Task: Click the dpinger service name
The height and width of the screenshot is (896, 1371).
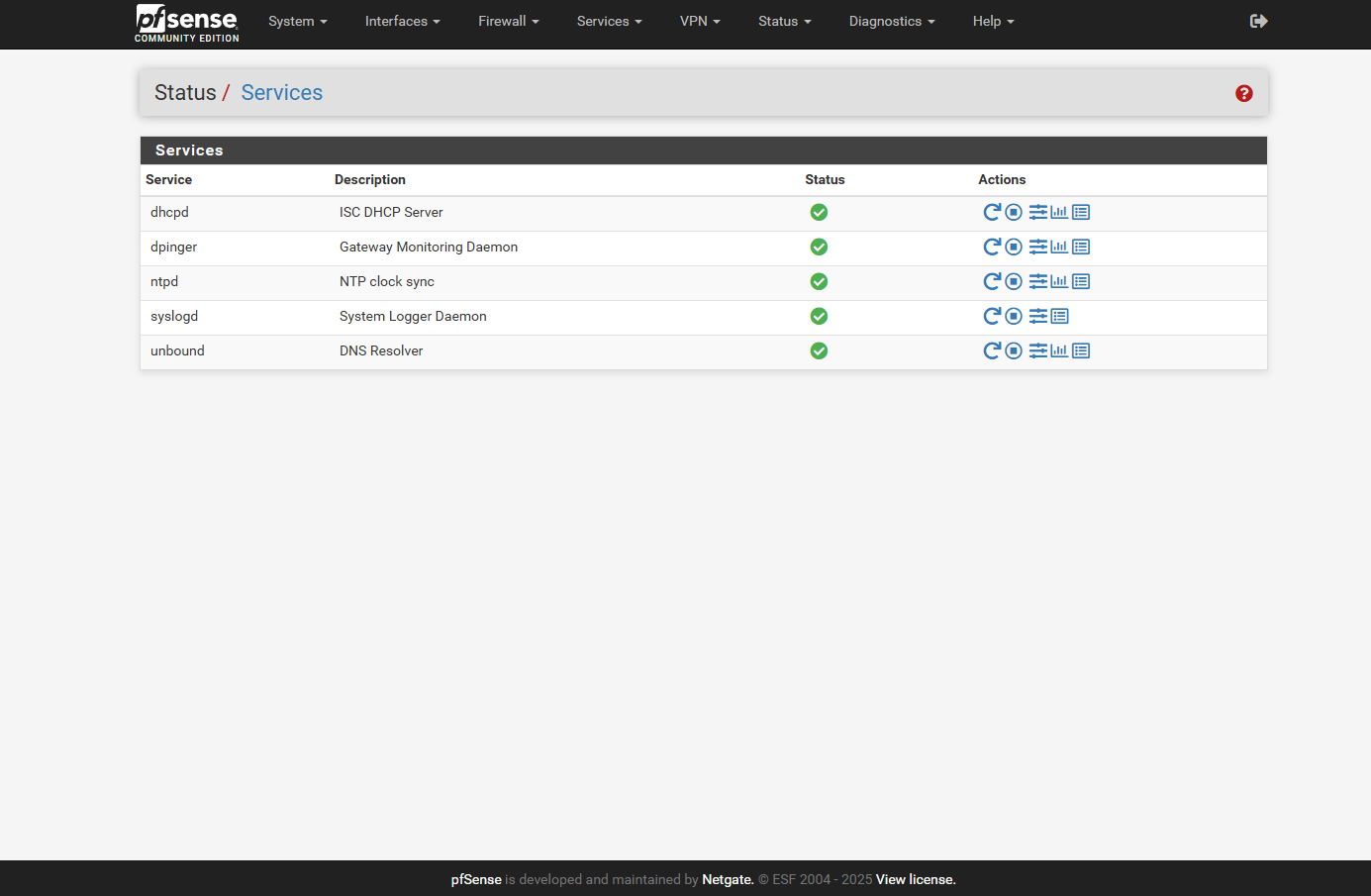Action: [x=174, y=247]
